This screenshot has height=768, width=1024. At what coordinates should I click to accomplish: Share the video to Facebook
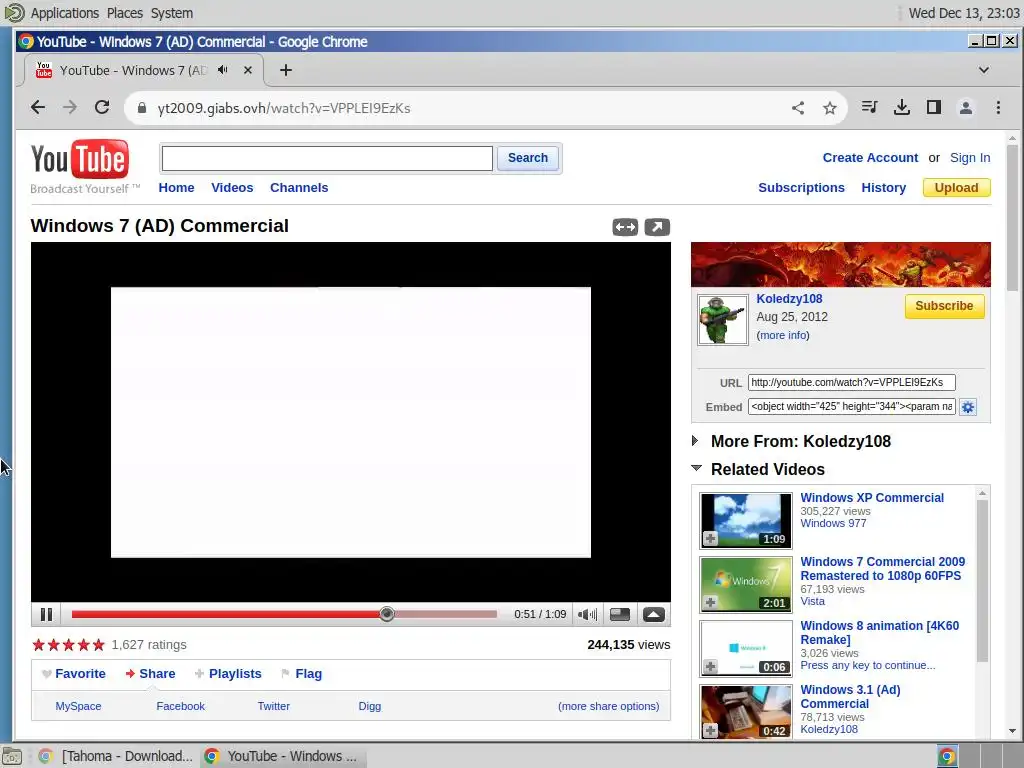pyautogui.click(x=180, y=706)
